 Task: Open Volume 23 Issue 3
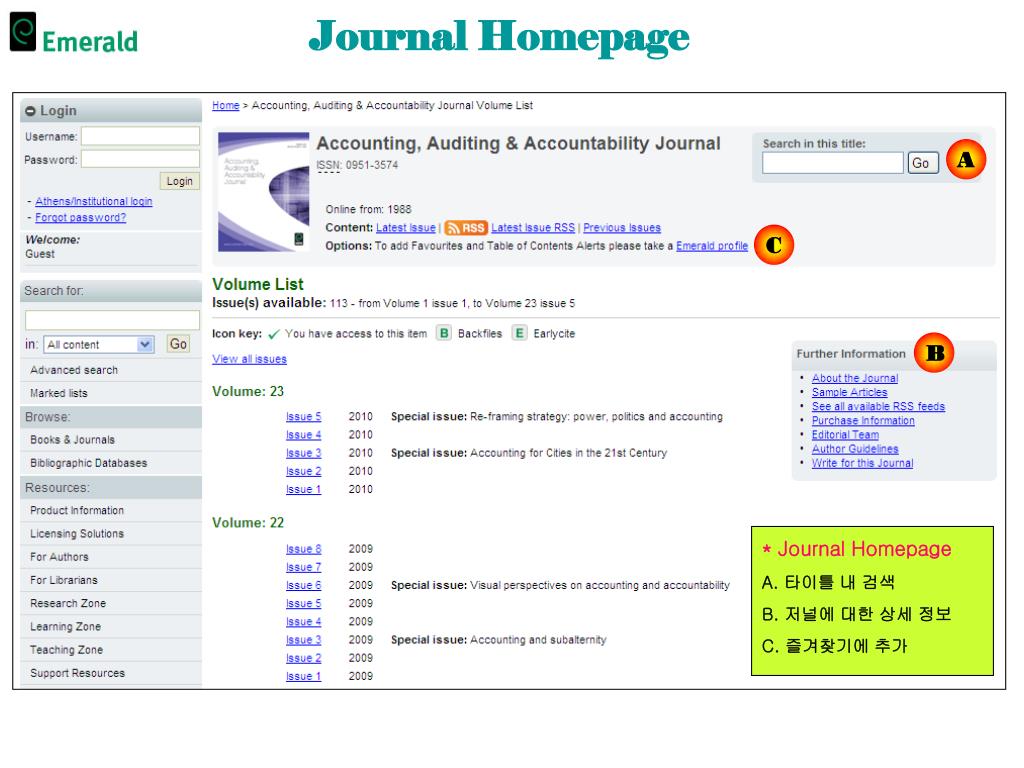coord(304,453)
